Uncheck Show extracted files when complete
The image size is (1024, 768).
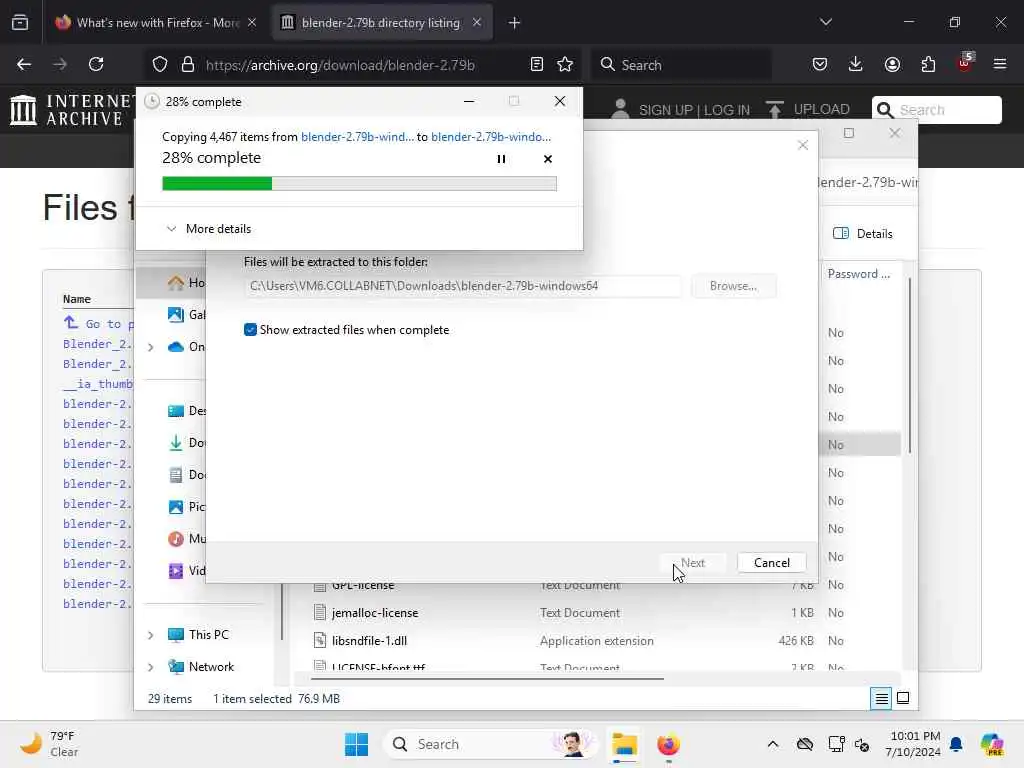(x=250, y=330)
